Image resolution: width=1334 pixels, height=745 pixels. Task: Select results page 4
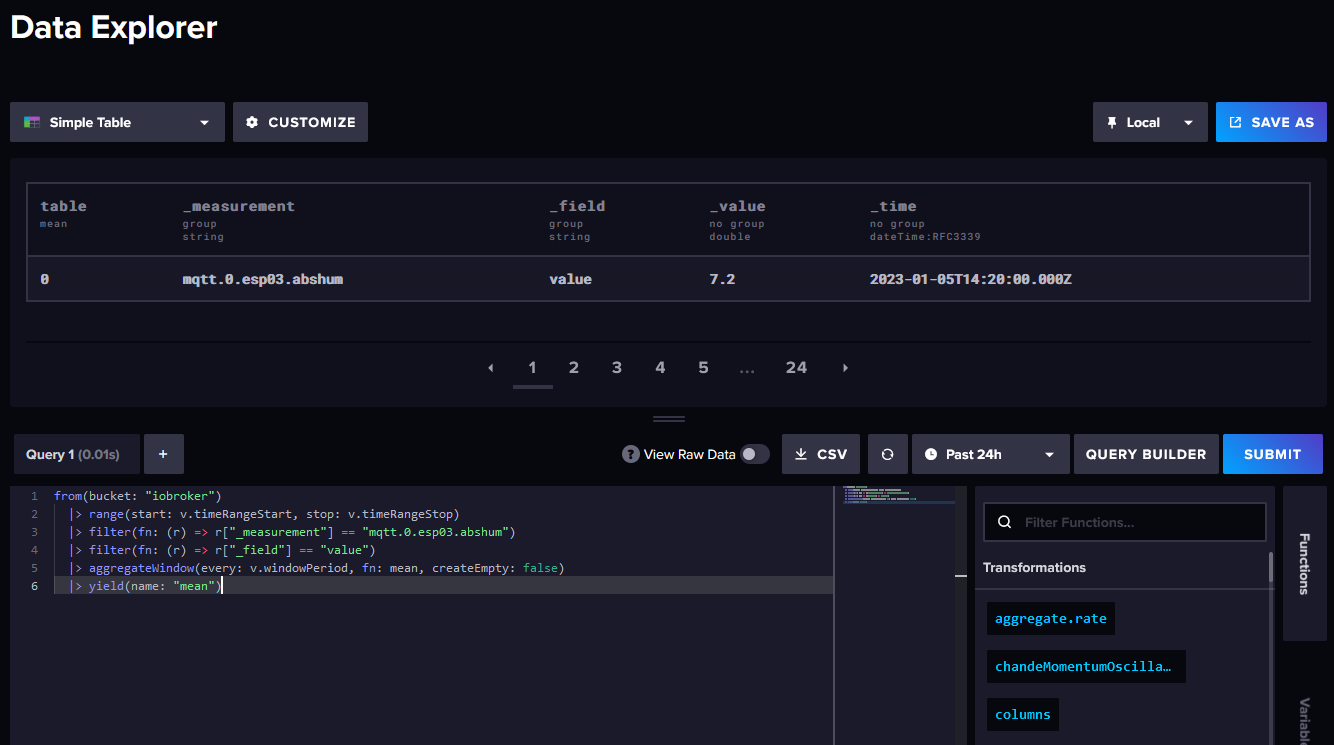(x=660, y=368)
